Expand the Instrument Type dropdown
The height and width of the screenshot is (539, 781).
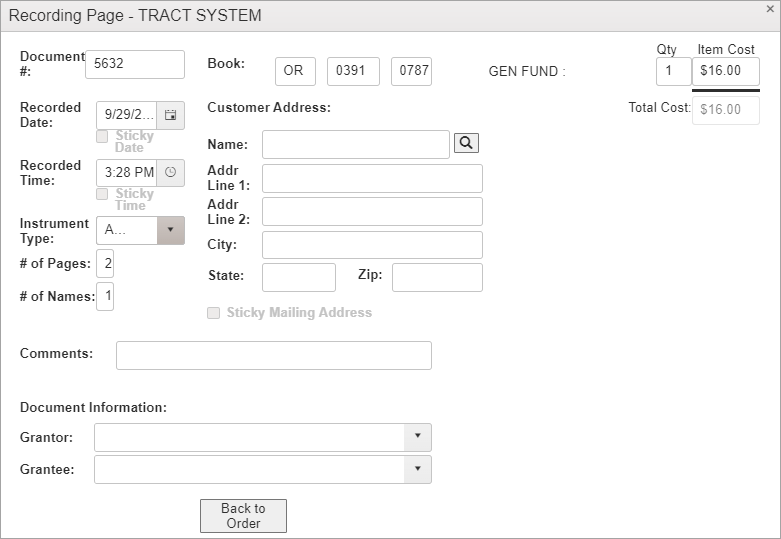(170, 230)
